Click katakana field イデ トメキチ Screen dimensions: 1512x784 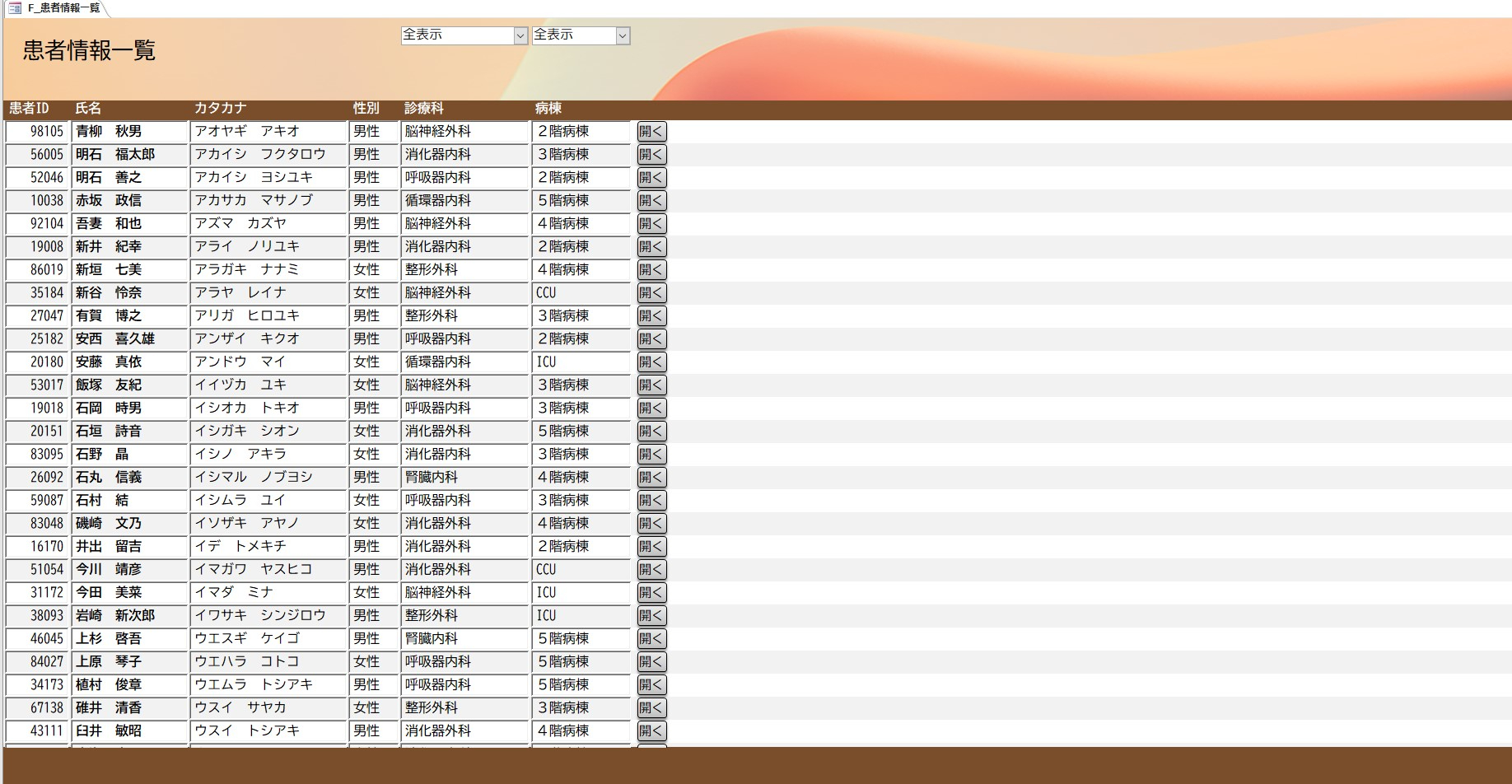[x=268, y=546]
